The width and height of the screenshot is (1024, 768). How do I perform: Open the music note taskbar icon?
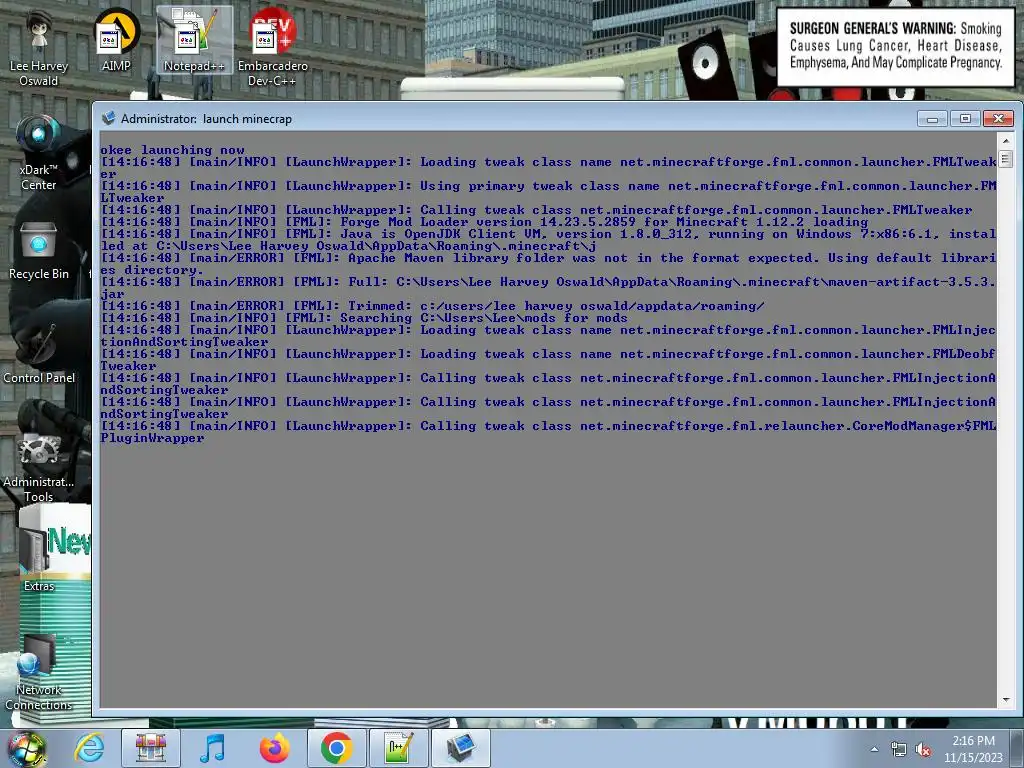(212, 748)
